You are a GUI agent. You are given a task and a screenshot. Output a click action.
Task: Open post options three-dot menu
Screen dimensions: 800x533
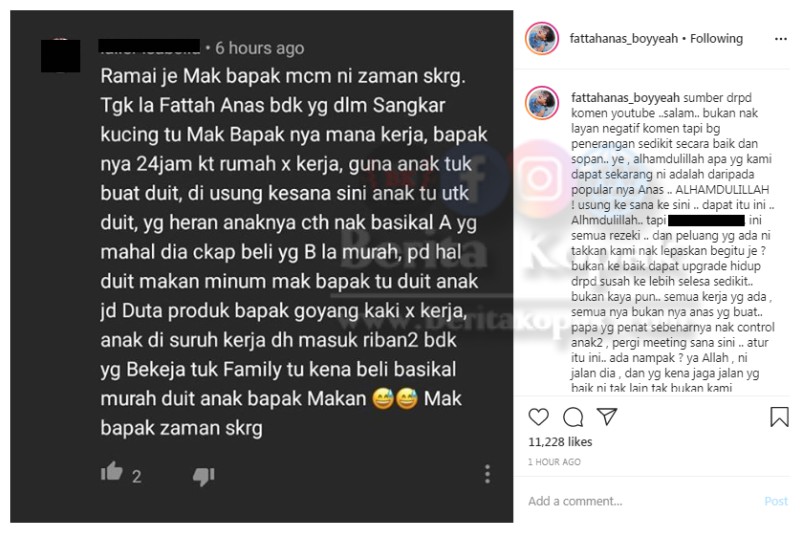[781, 39]
